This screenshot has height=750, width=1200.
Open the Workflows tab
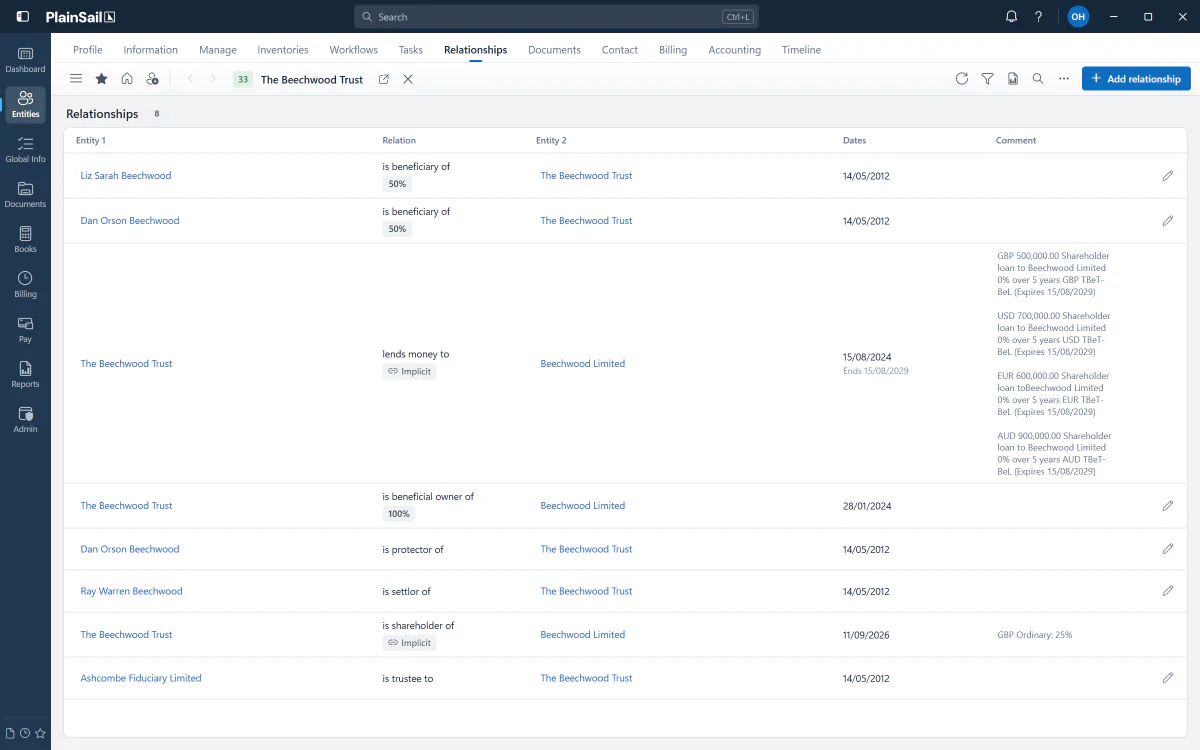(354, 50)
